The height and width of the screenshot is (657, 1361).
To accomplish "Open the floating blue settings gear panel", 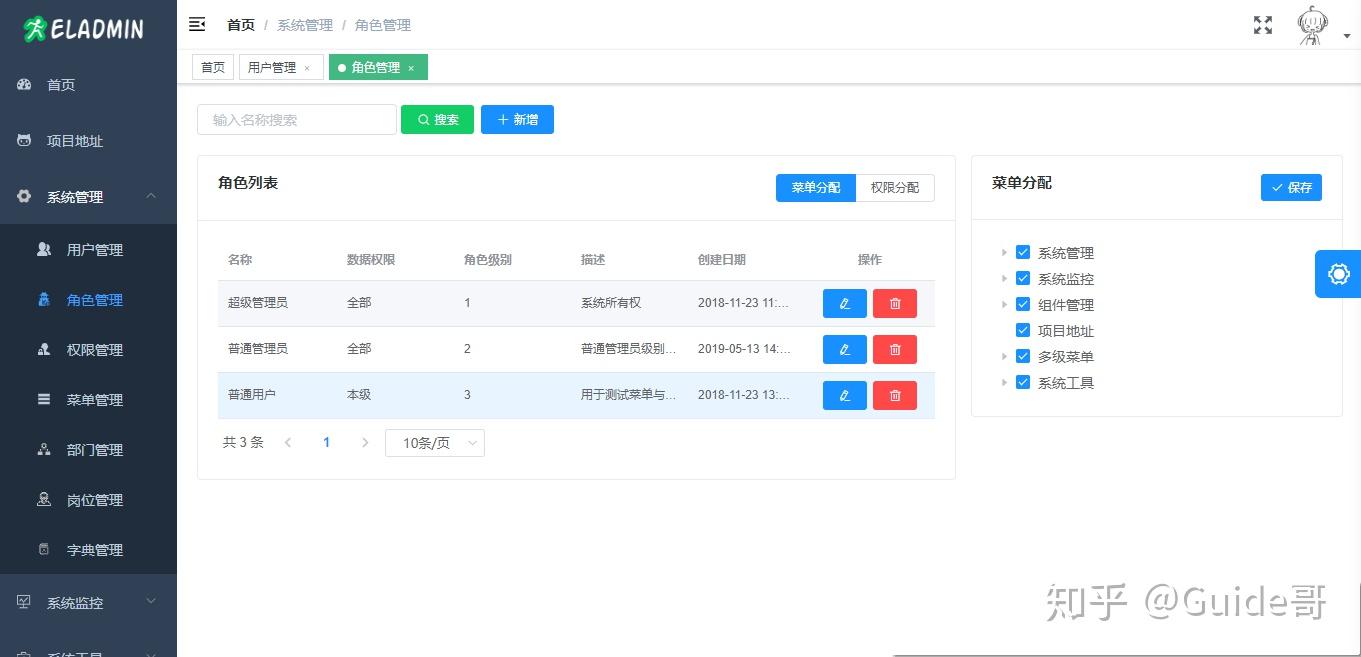I will click(1337, 273).
